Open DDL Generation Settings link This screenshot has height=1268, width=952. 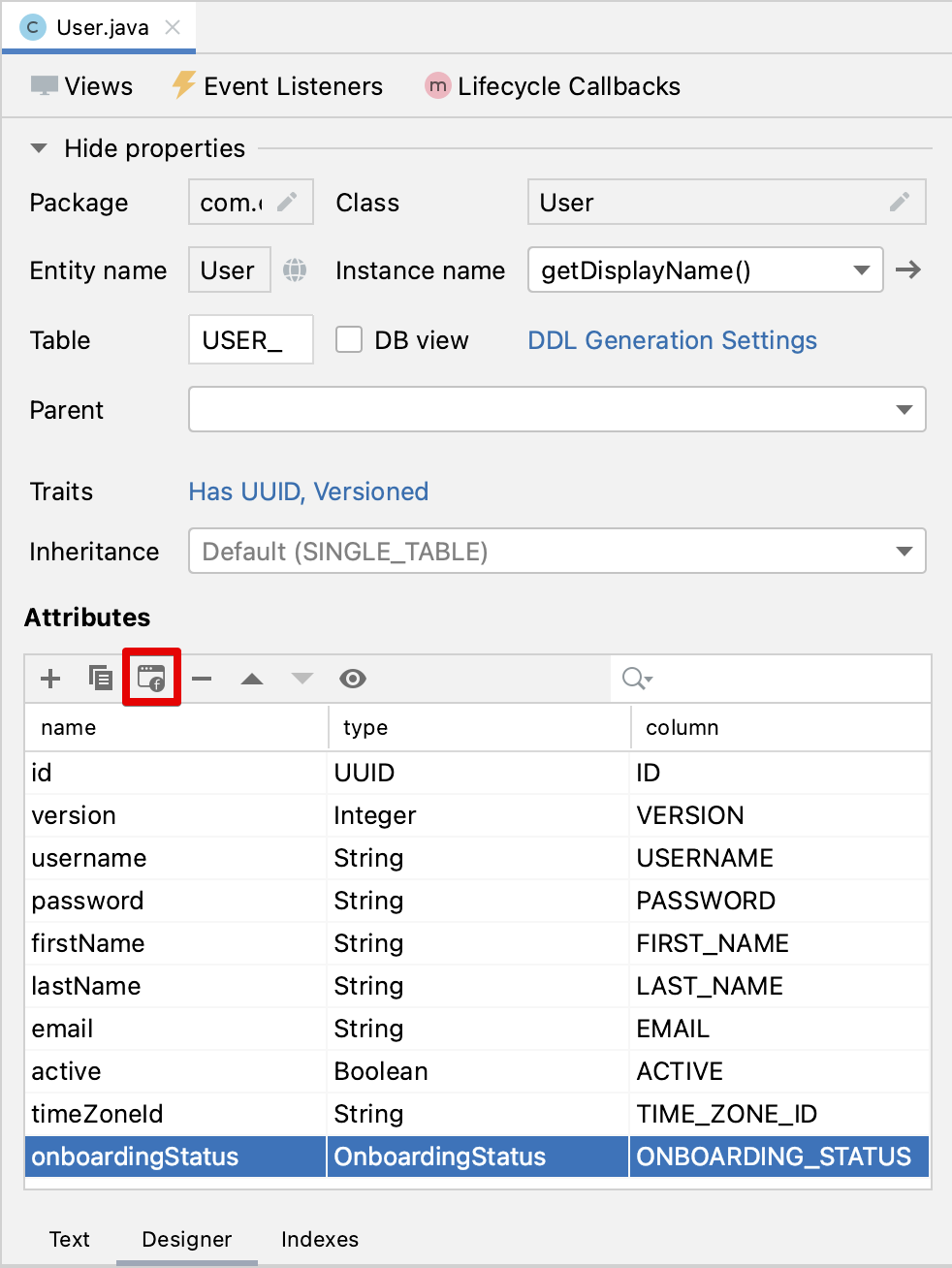click(672, 340)
